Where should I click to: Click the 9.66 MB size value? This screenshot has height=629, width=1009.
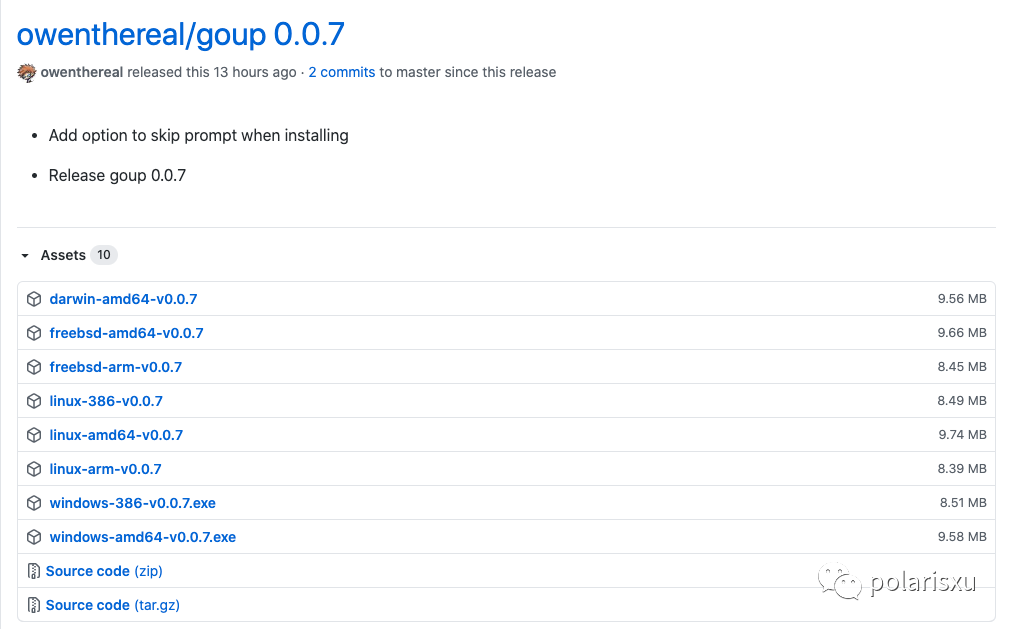pos(962,333)
